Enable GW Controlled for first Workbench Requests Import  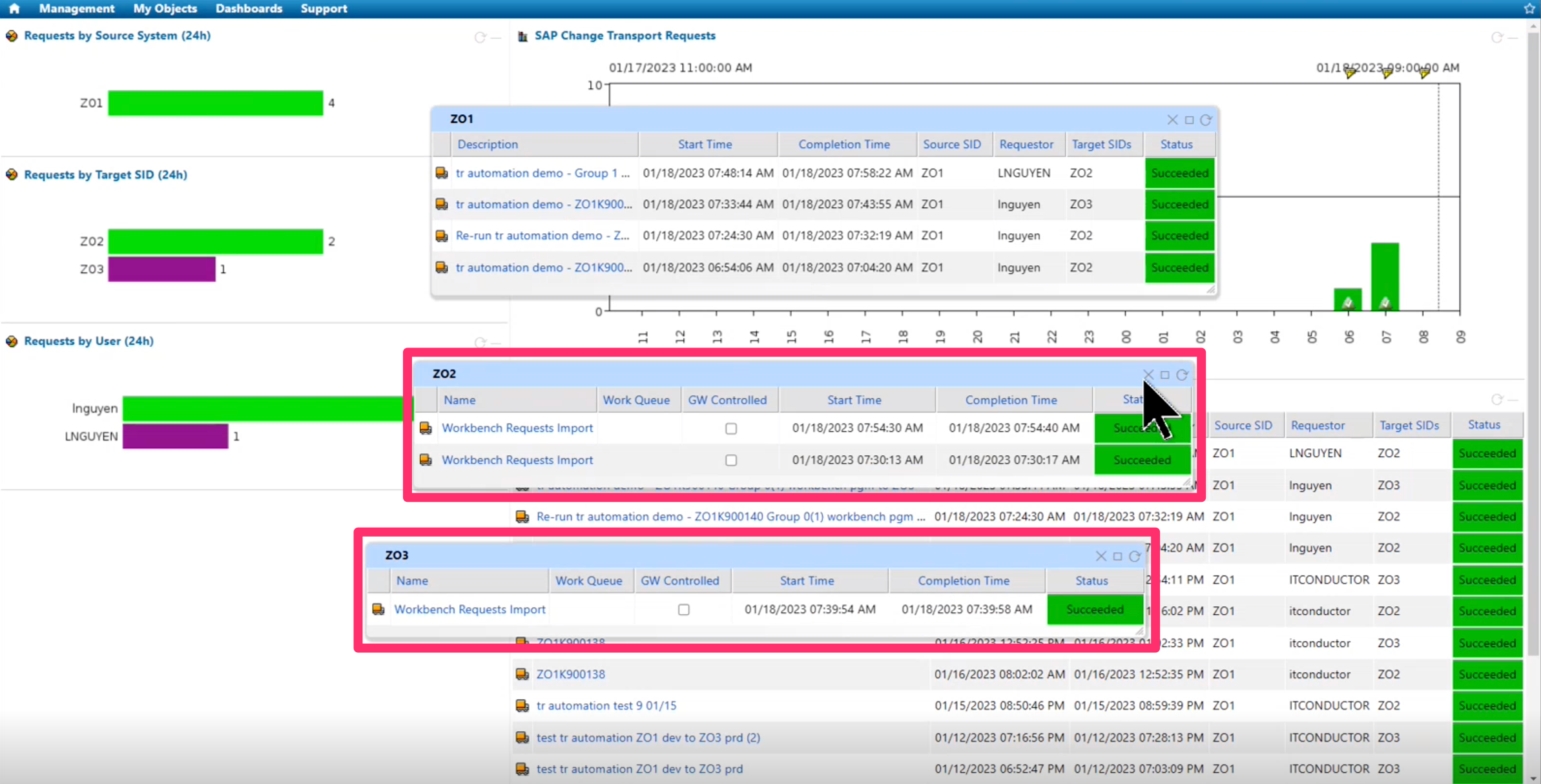[x=730, y=428]
